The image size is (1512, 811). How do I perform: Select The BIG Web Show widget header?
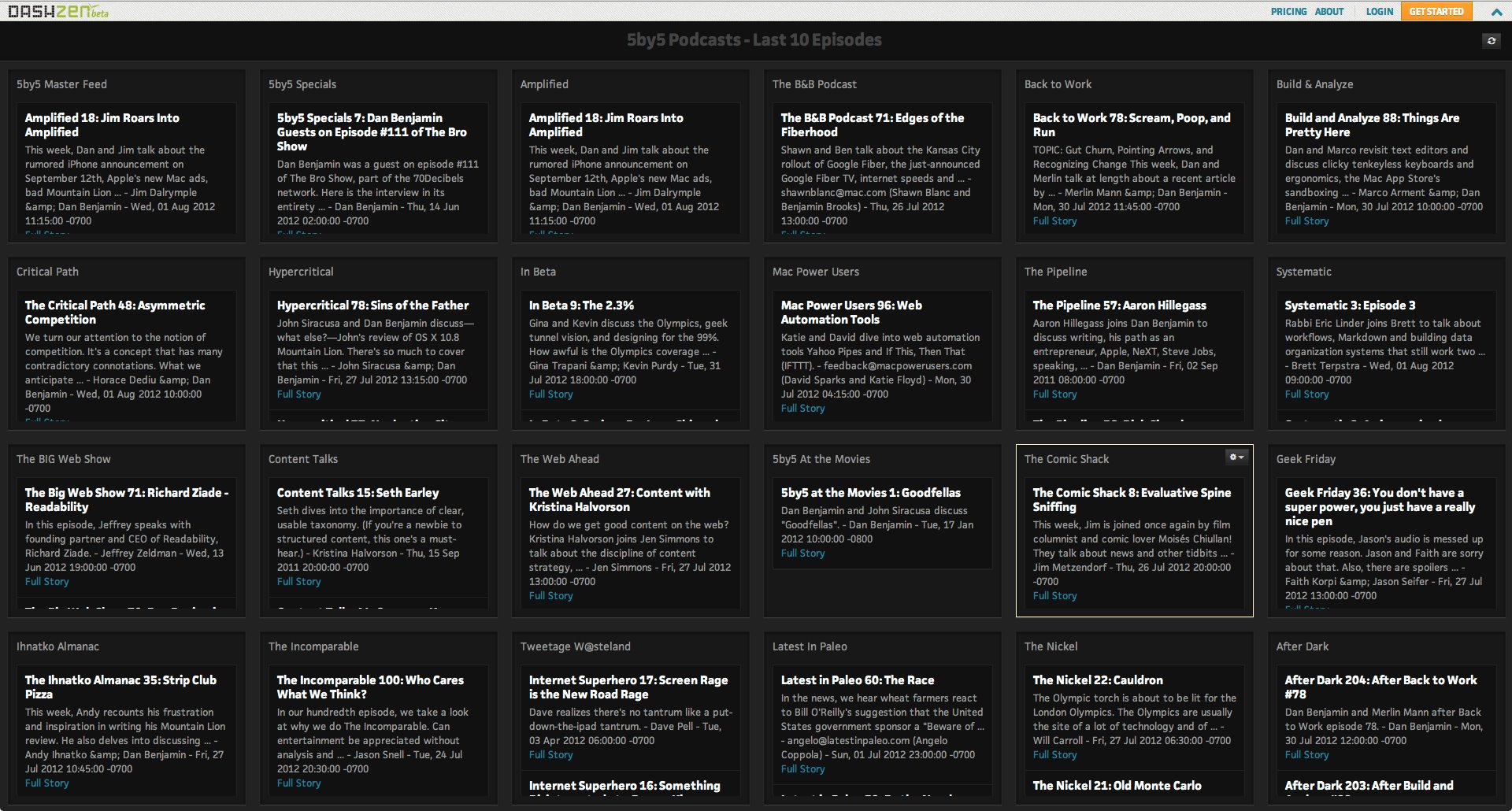tap(64, 459)
